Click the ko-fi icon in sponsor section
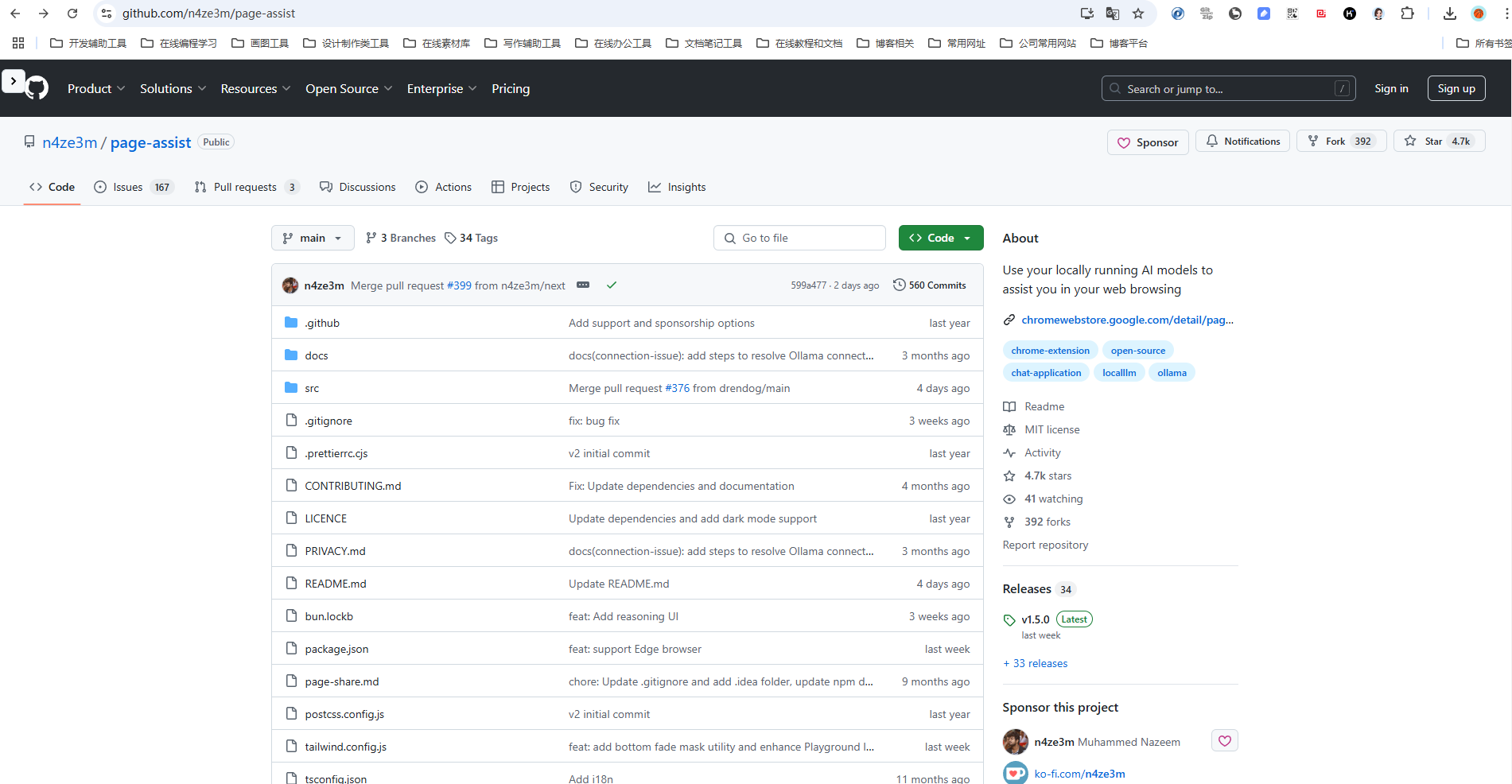Viewport: 1512px width, 784px height. (1016, 773)
